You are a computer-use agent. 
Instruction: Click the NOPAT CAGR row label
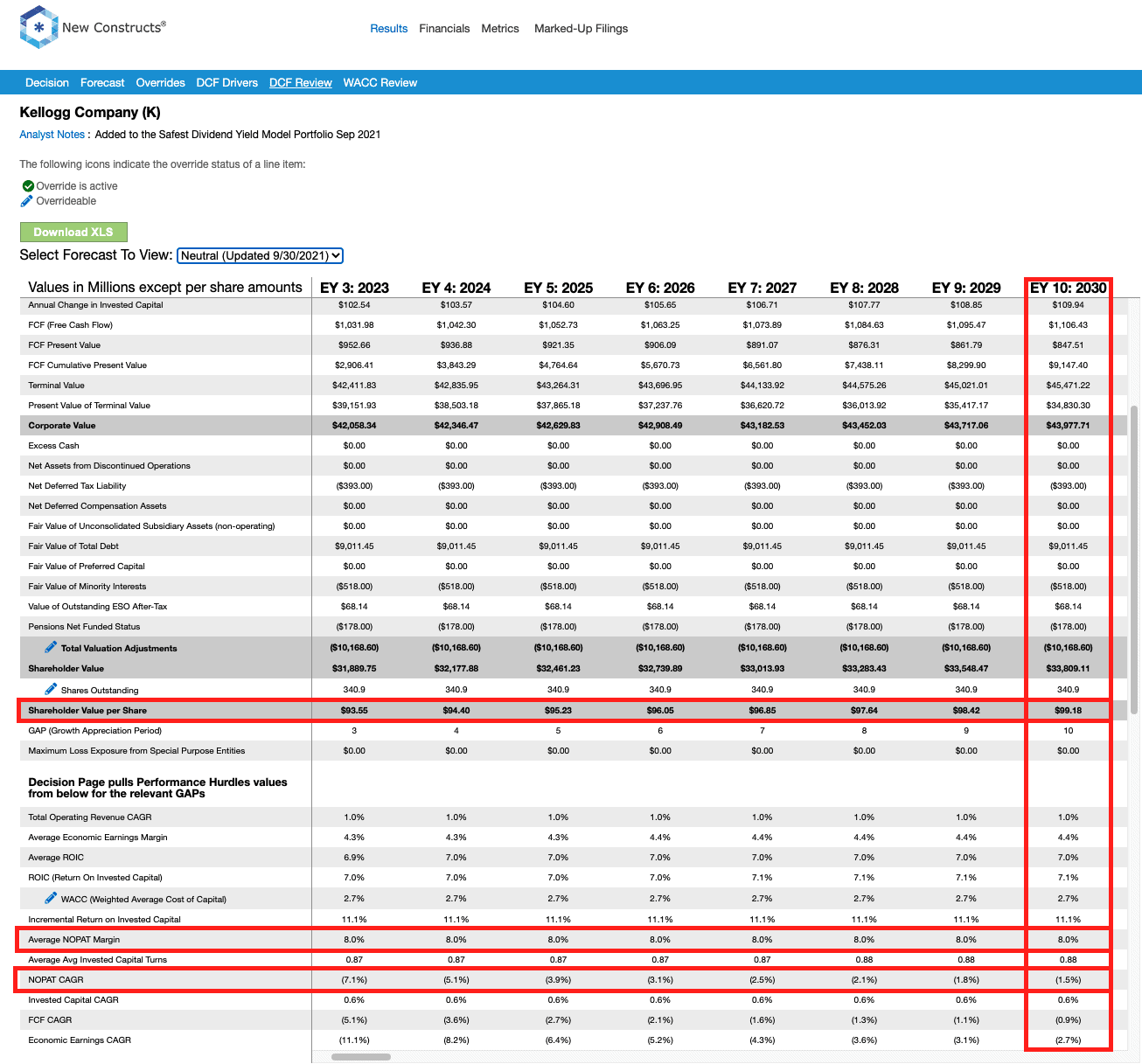tap(56, 980)
